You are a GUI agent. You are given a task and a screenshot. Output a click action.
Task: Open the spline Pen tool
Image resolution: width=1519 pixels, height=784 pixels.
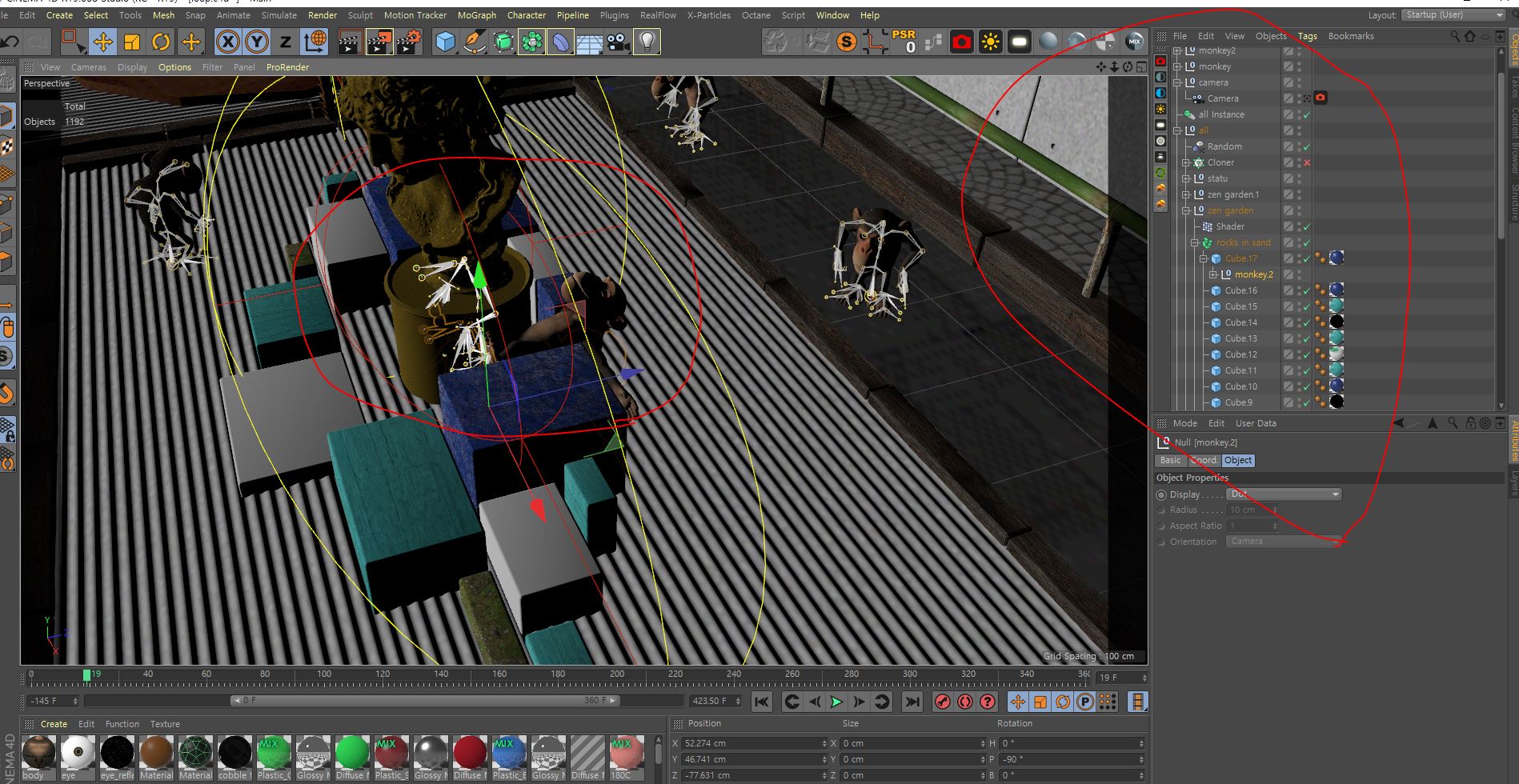(x=475, y=42)
